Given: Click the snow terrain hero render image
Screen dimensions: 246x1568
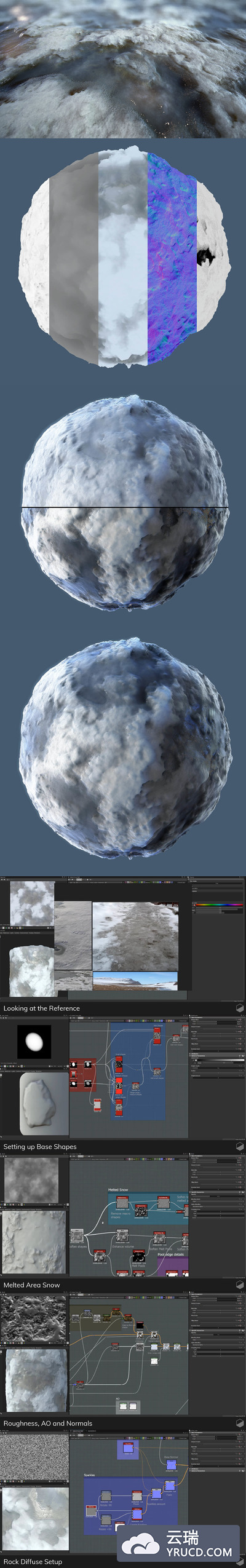Looking at the screenshot, I should tap(123, 69).
